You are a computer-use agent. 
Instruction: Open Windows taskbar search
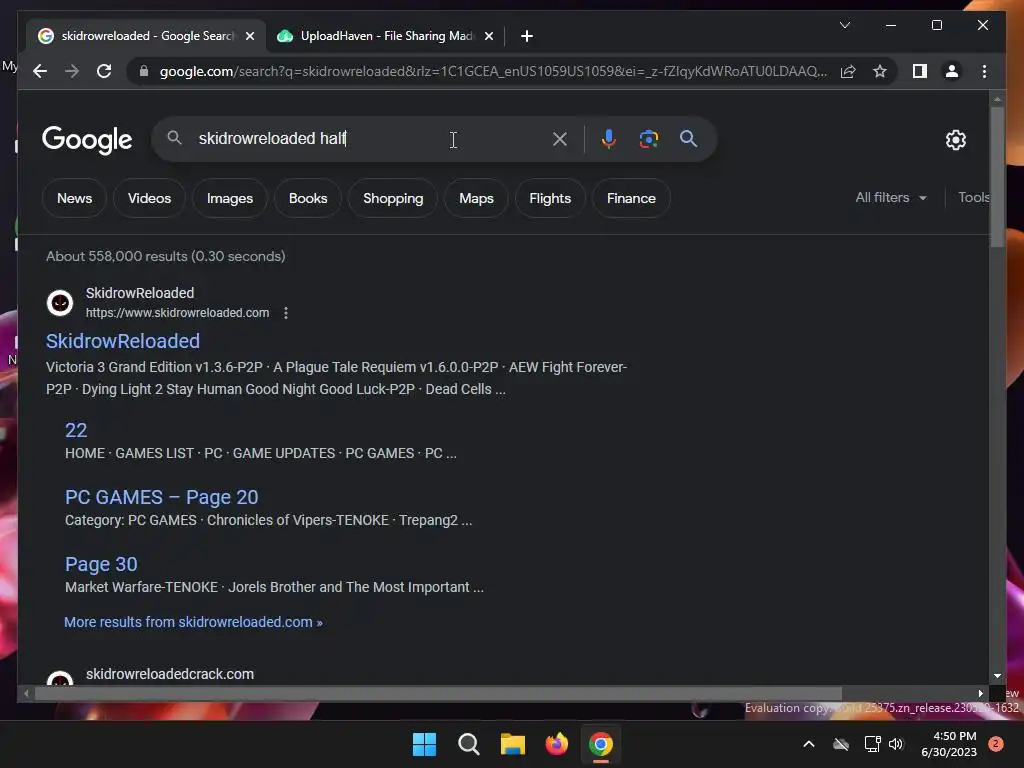click(469, 744)
